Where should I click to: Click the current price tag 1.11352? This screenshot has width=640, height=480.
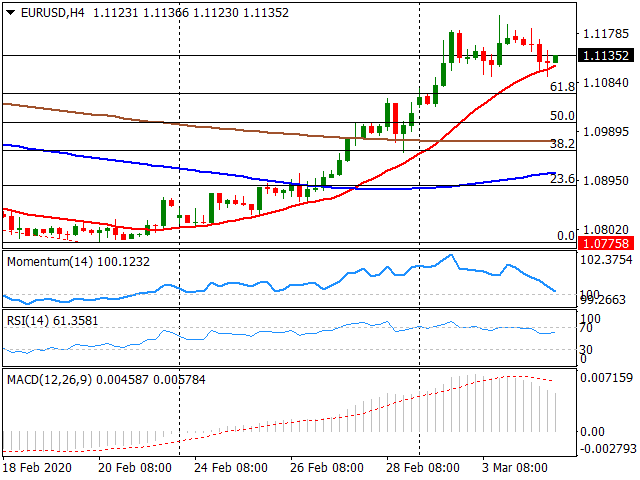pyautogui.click(x=606, y=56)
